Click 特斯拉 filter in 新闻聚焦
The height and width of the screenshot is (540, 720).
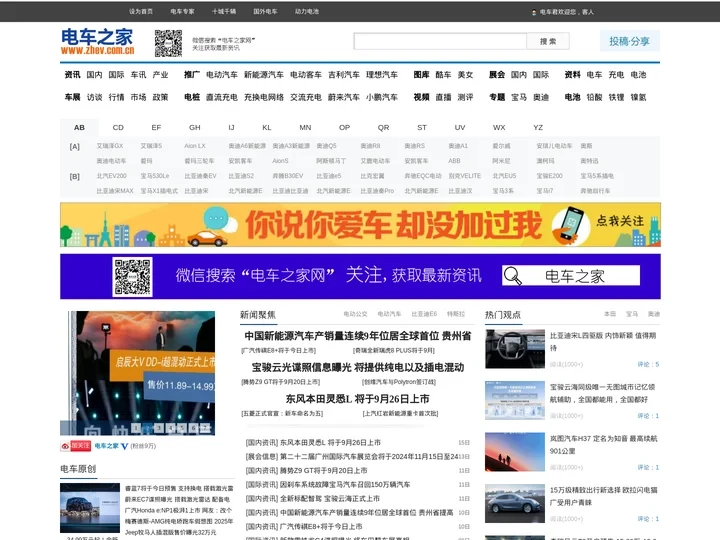(x=456, y=314)
